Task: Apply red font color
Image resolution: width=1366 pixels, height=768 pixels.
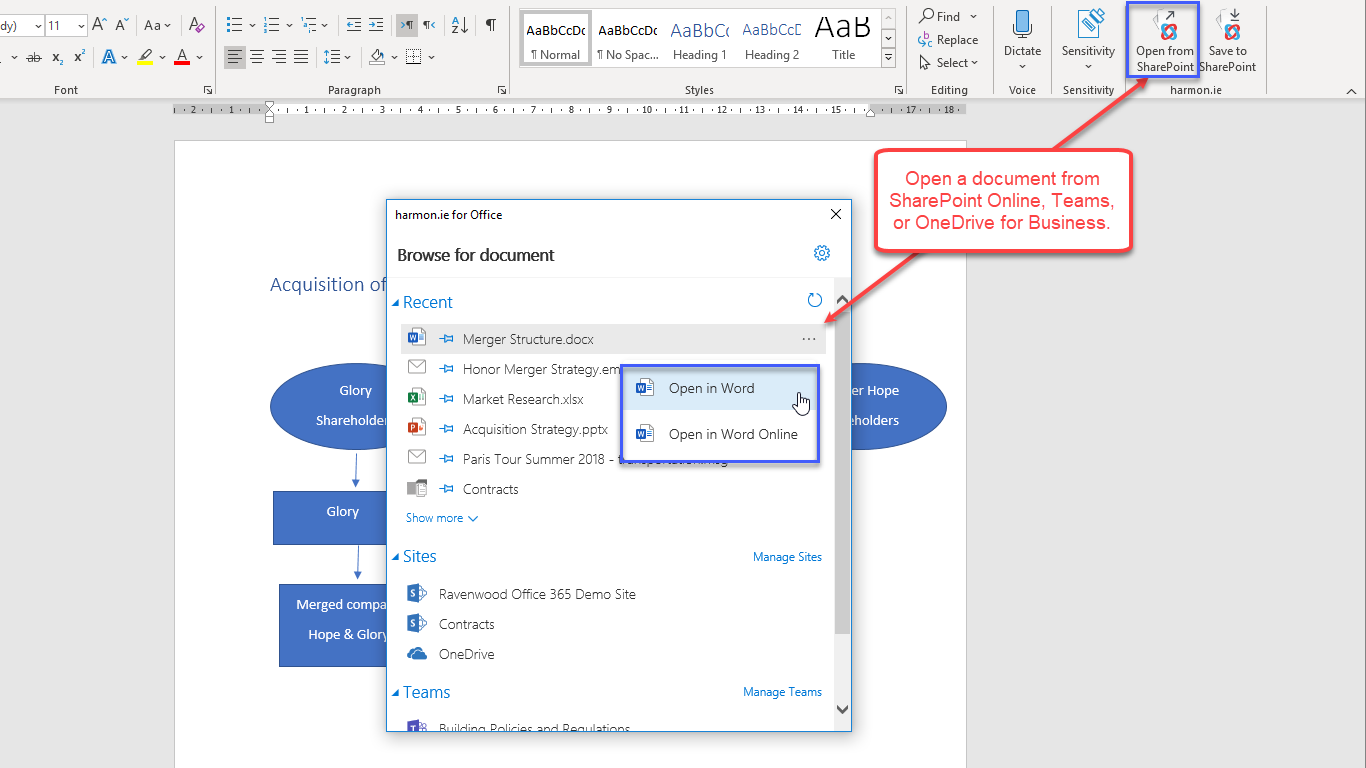Action: [x=181, y=58]
